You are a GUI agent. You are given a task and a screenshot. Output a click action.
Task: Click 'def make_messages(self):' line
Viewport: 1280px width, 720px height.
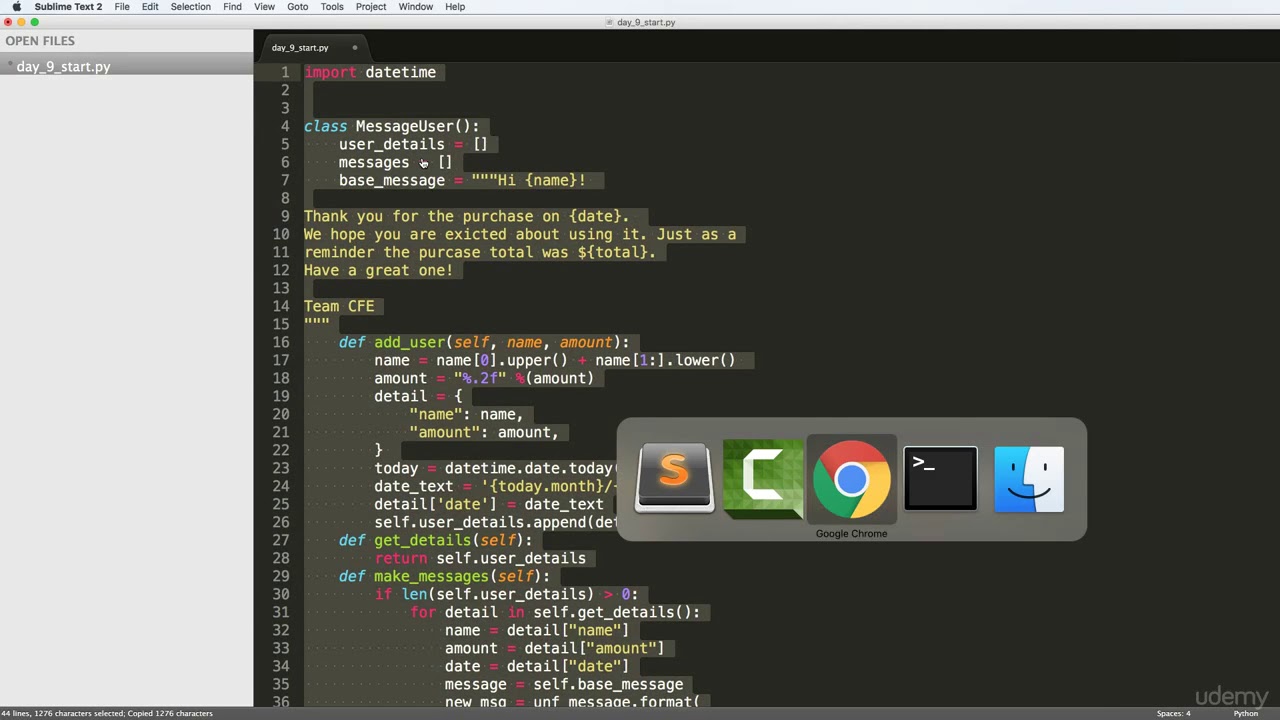coord(444,576)
